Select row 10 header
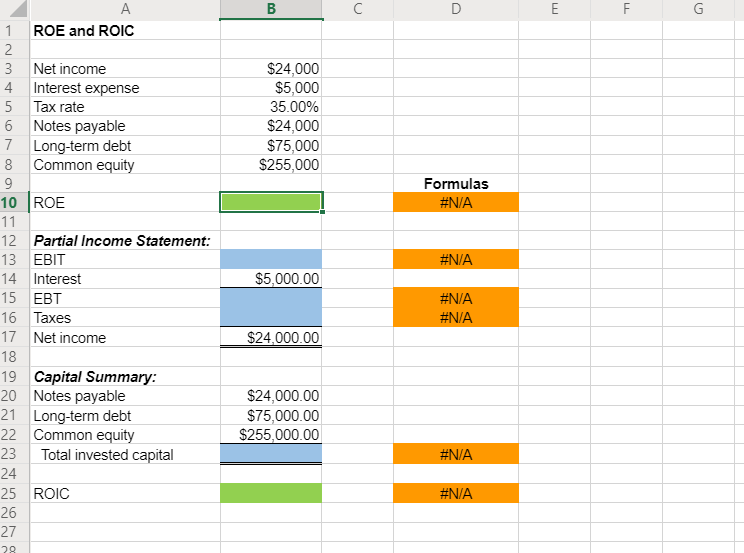The height and width of the screenshot is (553, 744). pos(15,202)
